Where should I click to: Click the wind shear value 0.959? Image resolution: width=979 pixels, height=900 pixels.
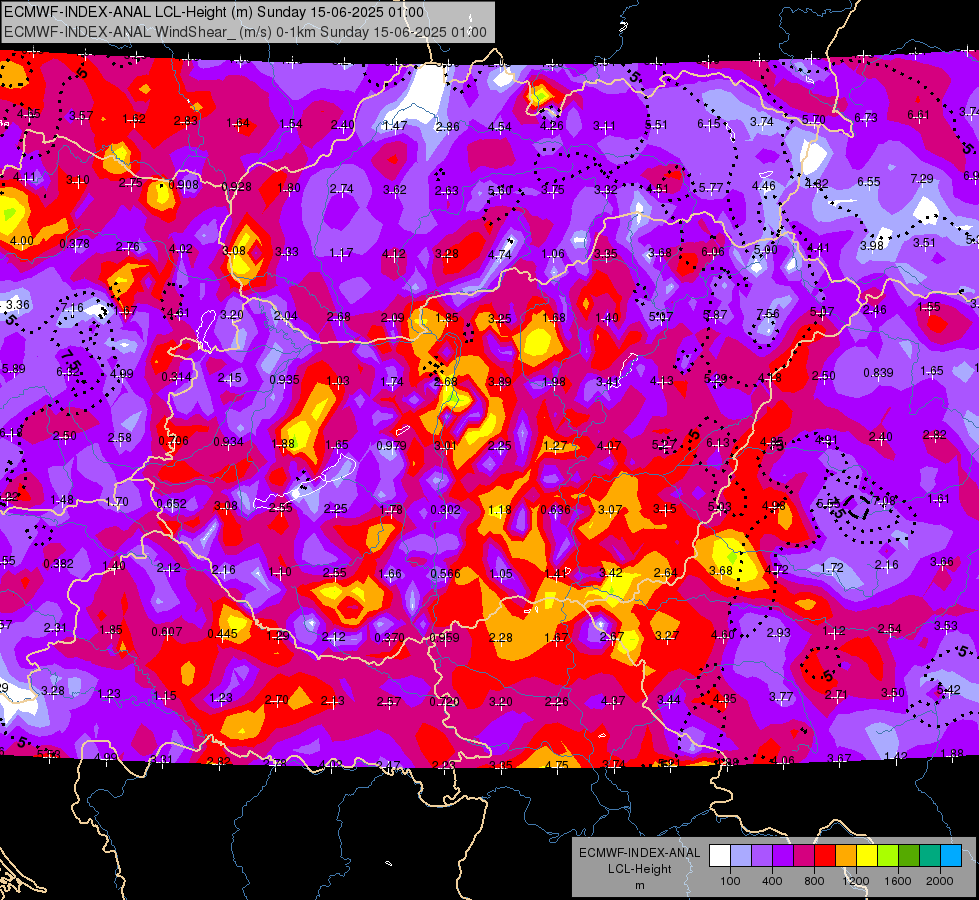[444, 638]
